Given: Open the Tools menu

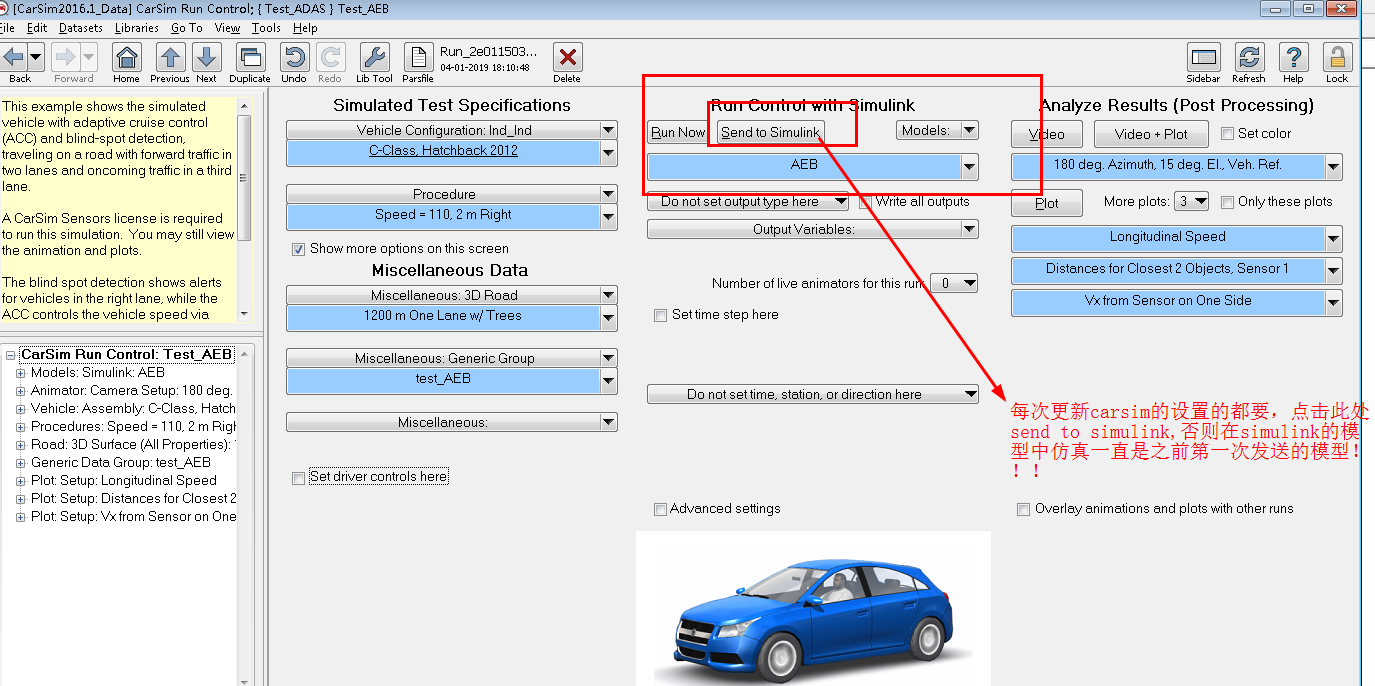Looking at the screenshot, I should coord(266,28).
